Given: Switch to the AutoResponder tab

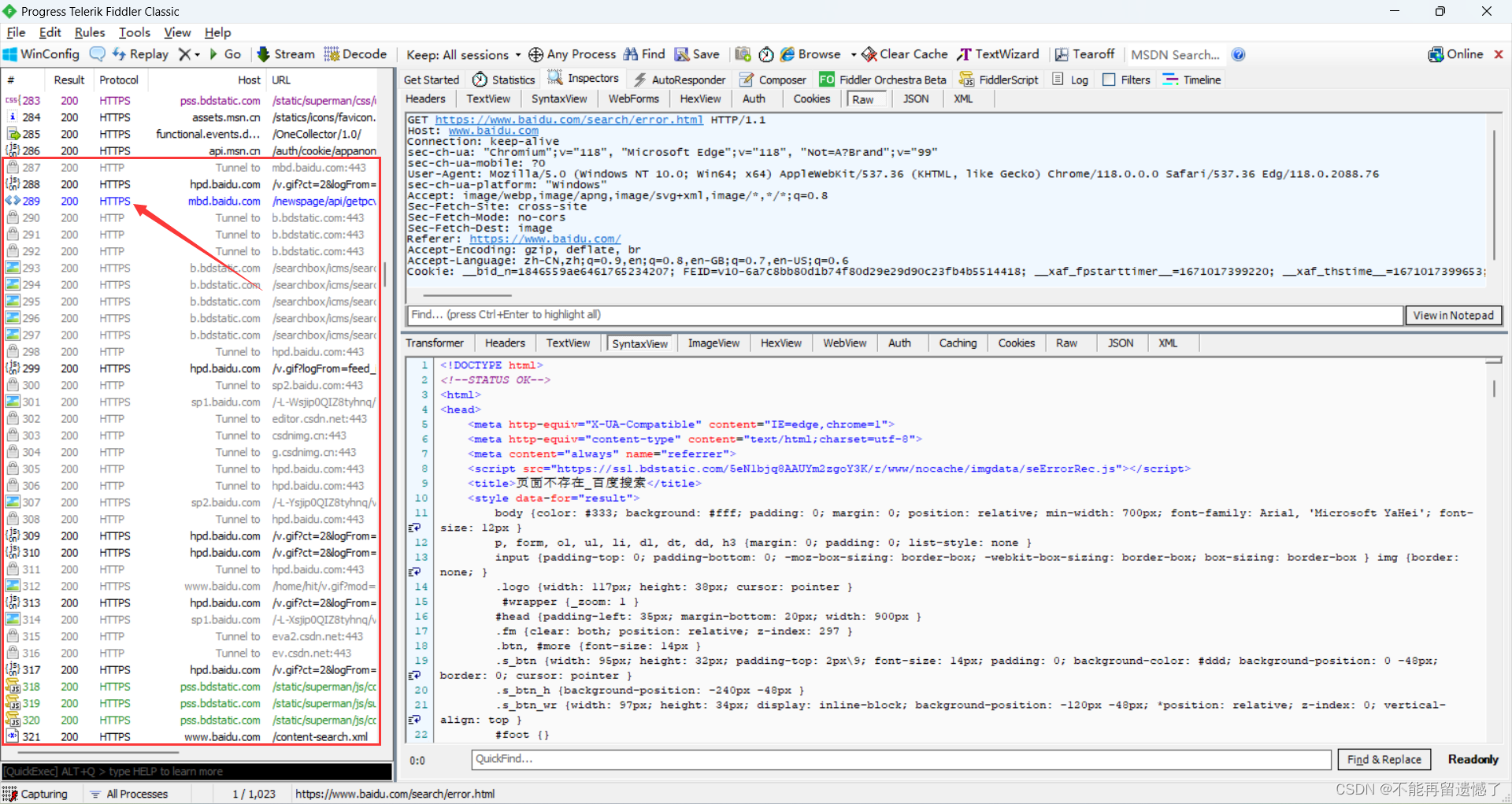Looking at the screenshot, I should click(680, 80).
